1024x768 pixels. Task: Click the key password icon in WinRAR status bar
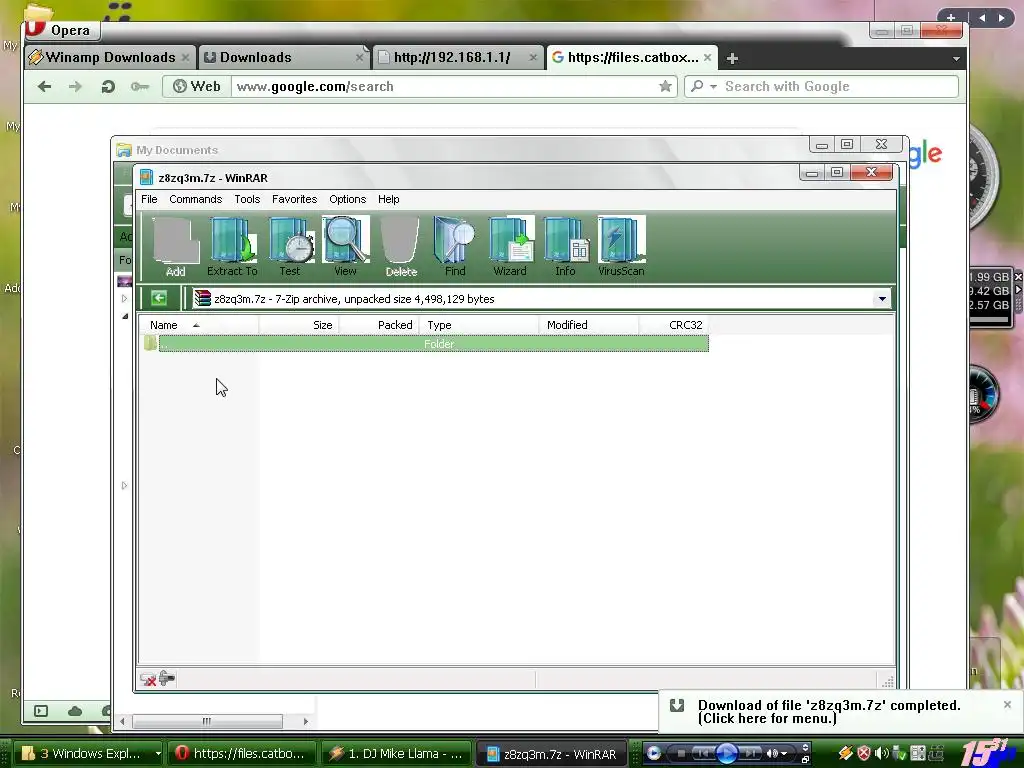[167, 679]
